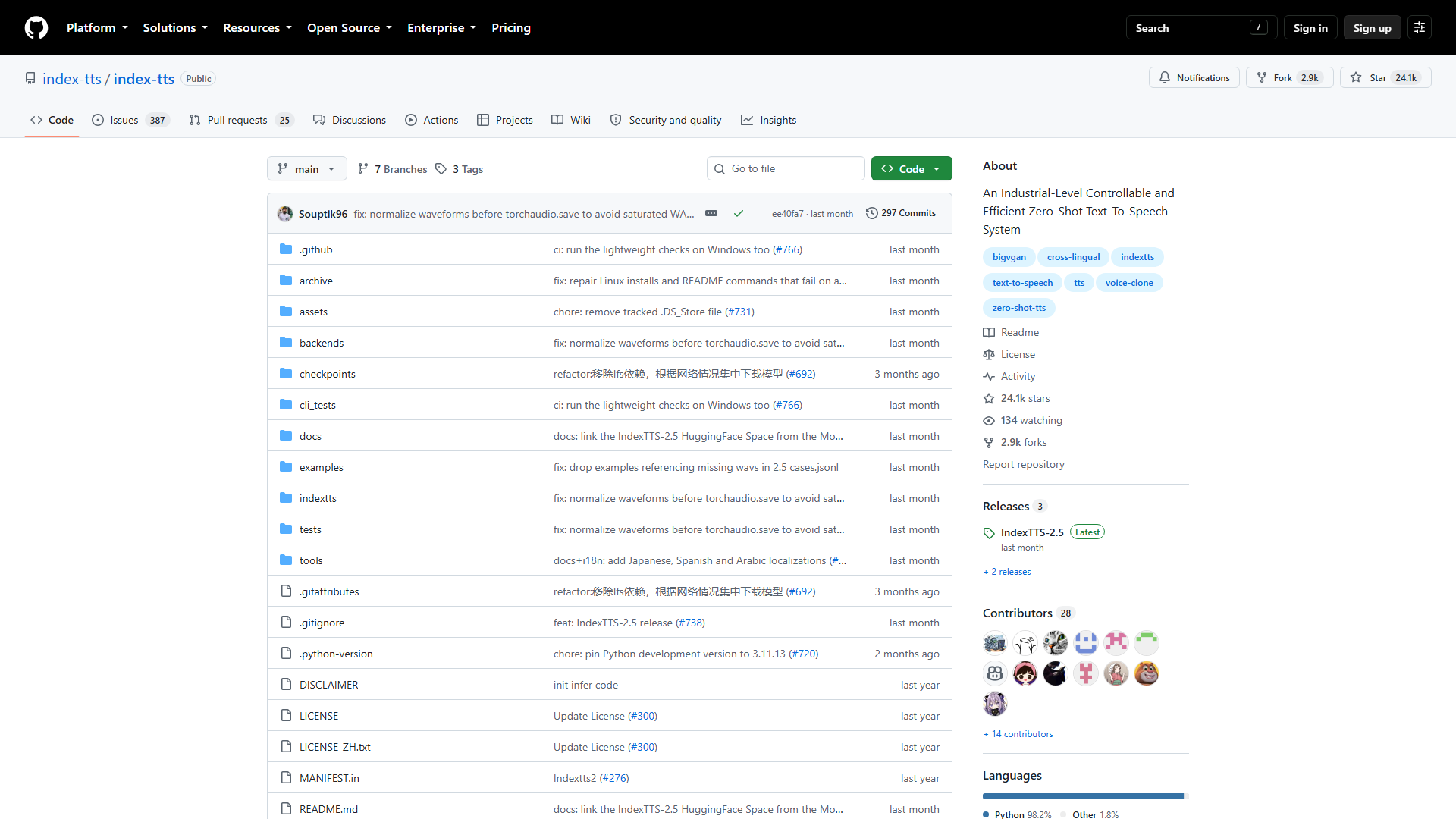
Task: Select the voice-clone topic tag
Action: click(x=1129, y=283)
